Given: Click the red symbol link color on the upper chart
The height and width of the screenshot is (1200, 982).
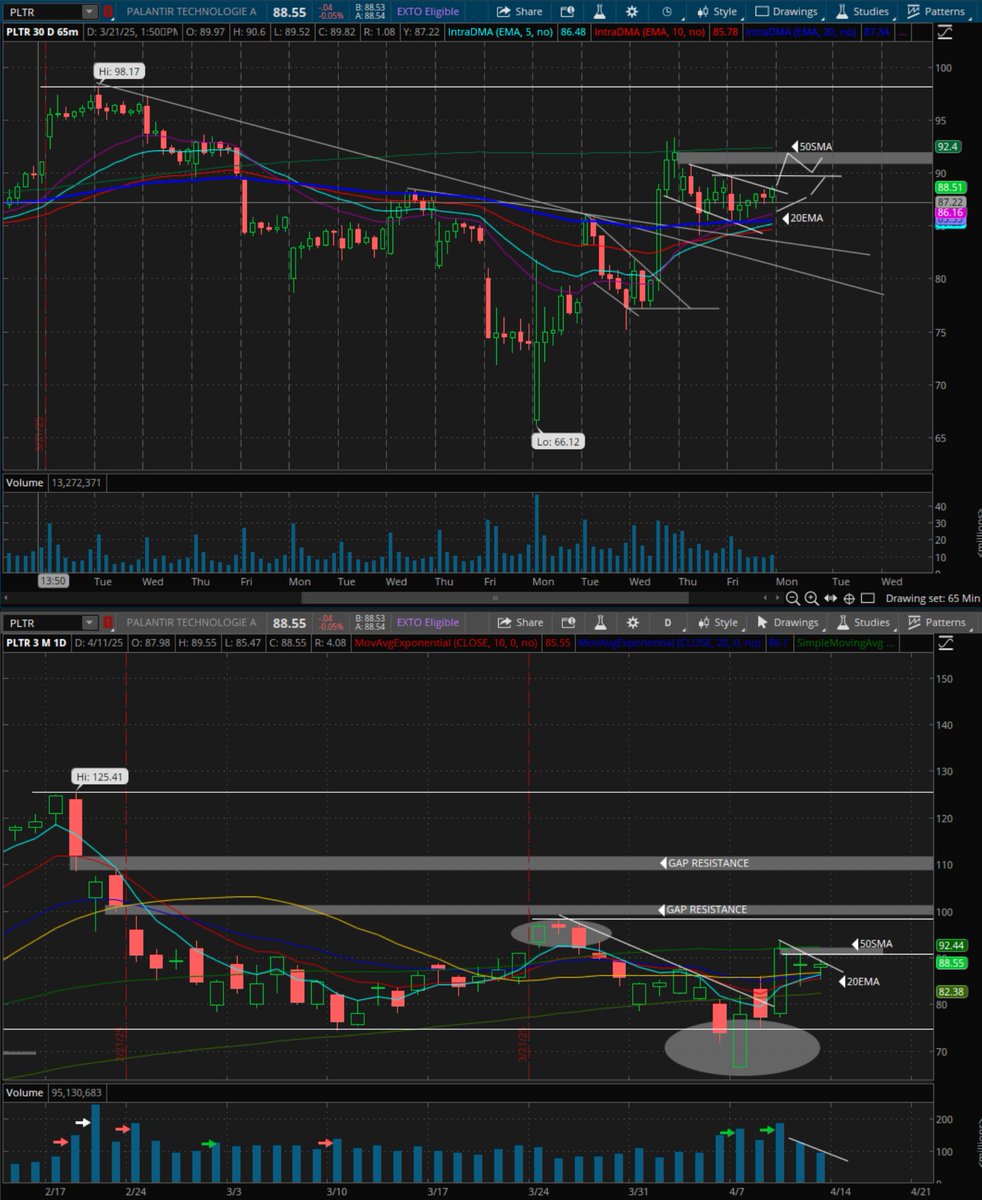Looking at the screenshot, I should click(107, 12).
